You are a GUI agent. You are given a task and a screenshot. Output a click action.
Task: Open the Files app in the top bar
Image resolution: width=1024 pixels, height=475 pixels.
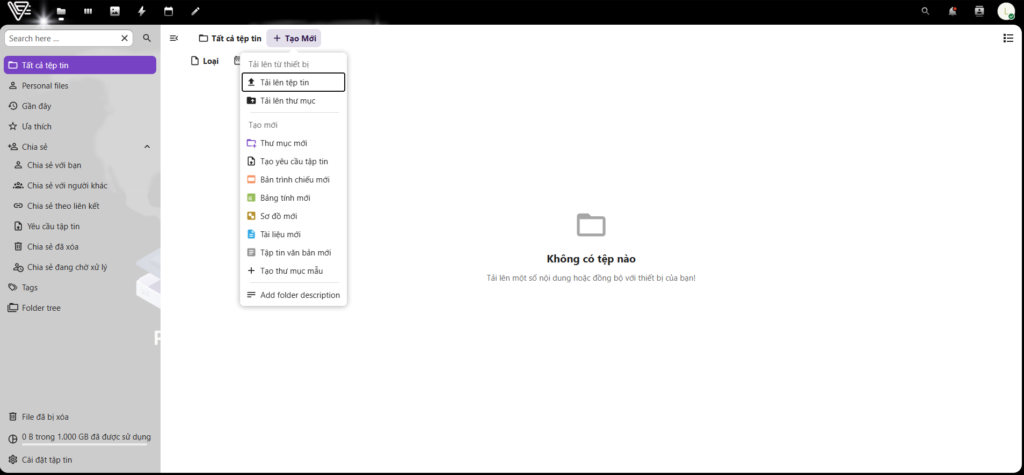pos(61,11)
